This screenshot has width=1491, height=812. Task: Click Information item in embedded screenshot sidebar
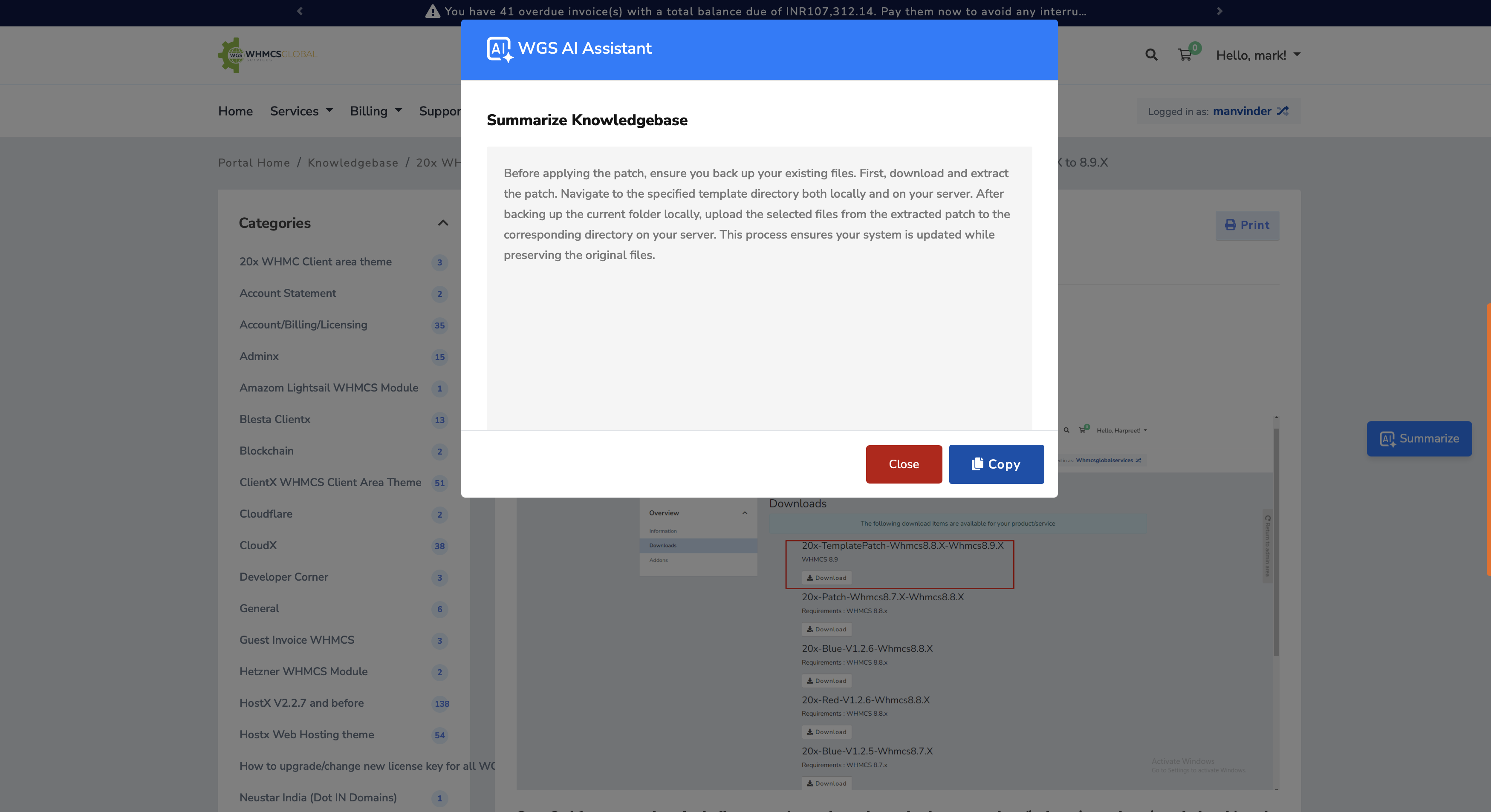click(663, 531)
